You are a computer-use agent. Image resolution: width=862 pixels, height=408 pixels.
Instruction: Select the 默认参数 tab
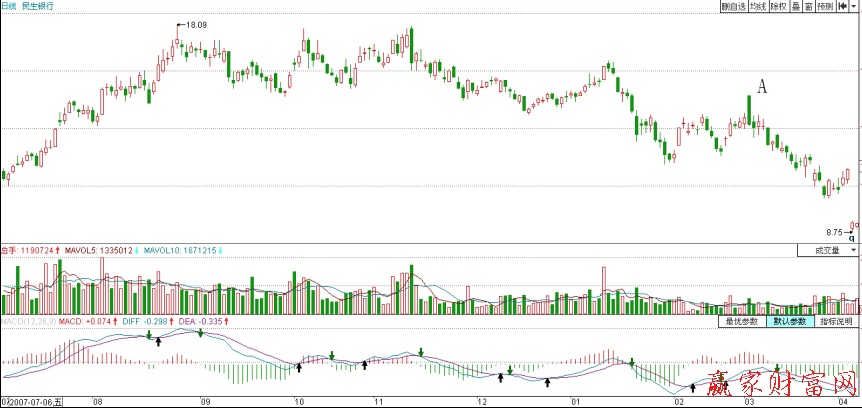point(789,322)
